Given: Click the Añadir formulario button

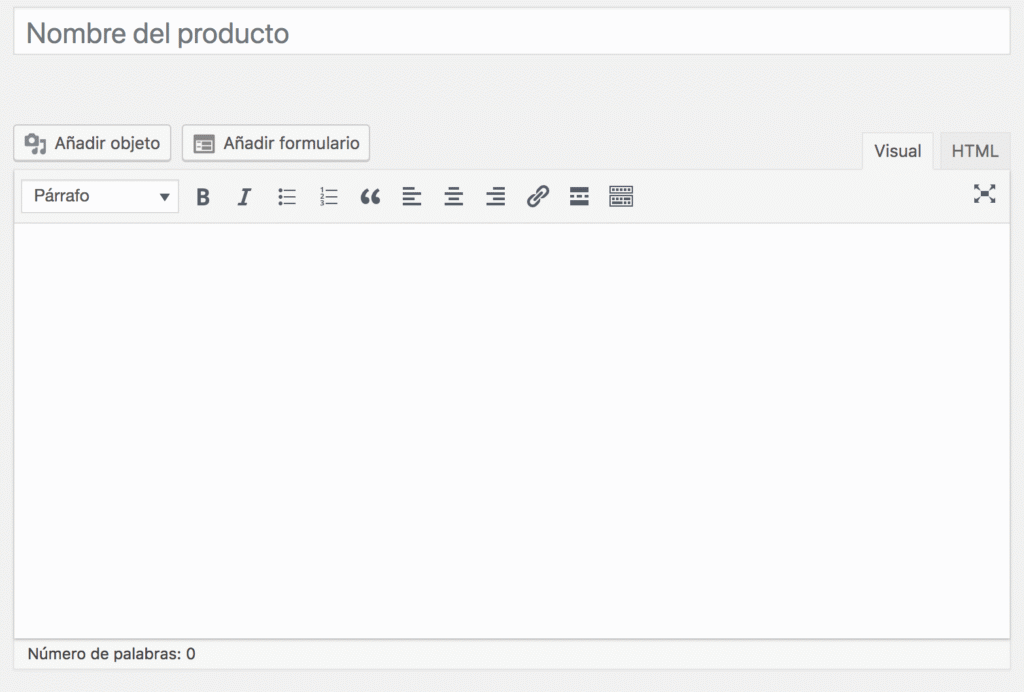Looking at the screenshot, I should point(276,143).
